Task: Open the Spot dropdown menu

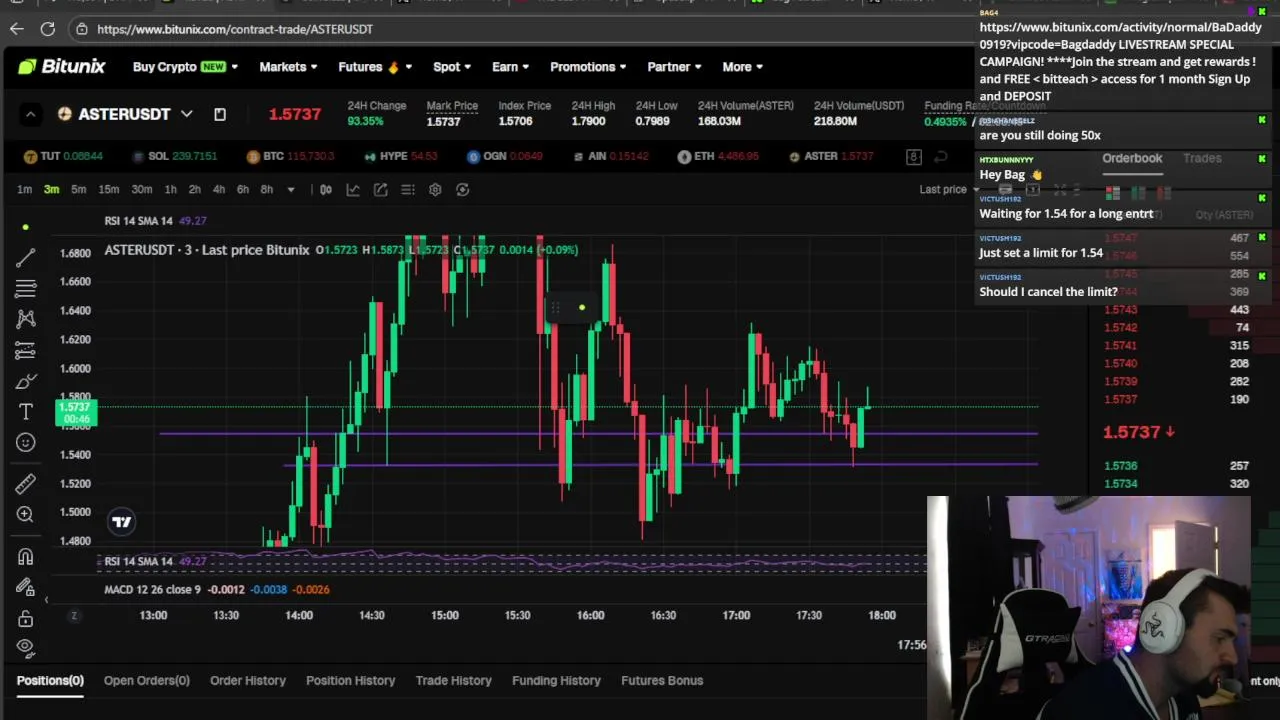Action: coord(452,67)
